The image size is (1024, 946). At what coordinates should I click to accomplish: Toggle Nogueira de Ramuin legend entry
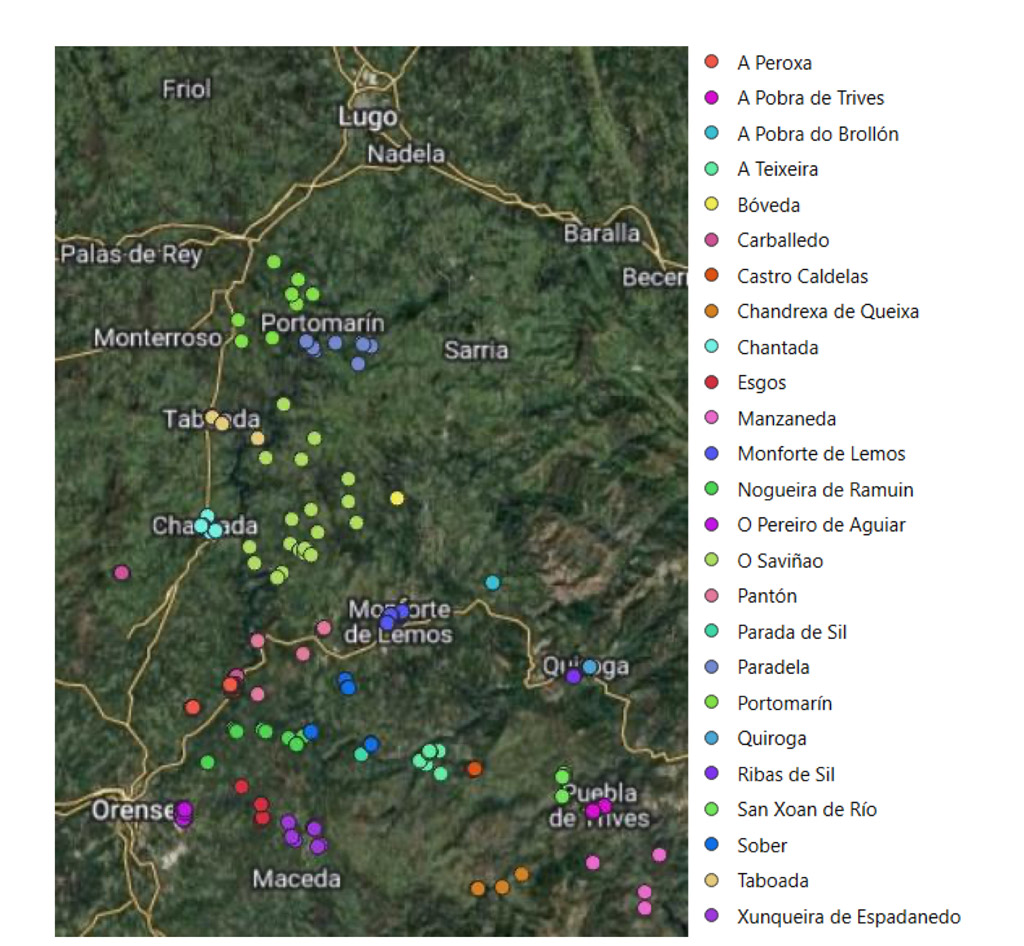point(825,490)
